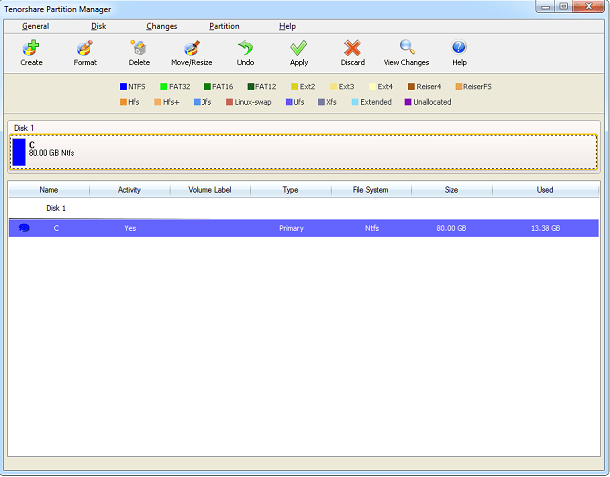Click the Hfs legend swatch
This screenshot has height=477, width=610.
pyautogui.click(x=123, y=102)
